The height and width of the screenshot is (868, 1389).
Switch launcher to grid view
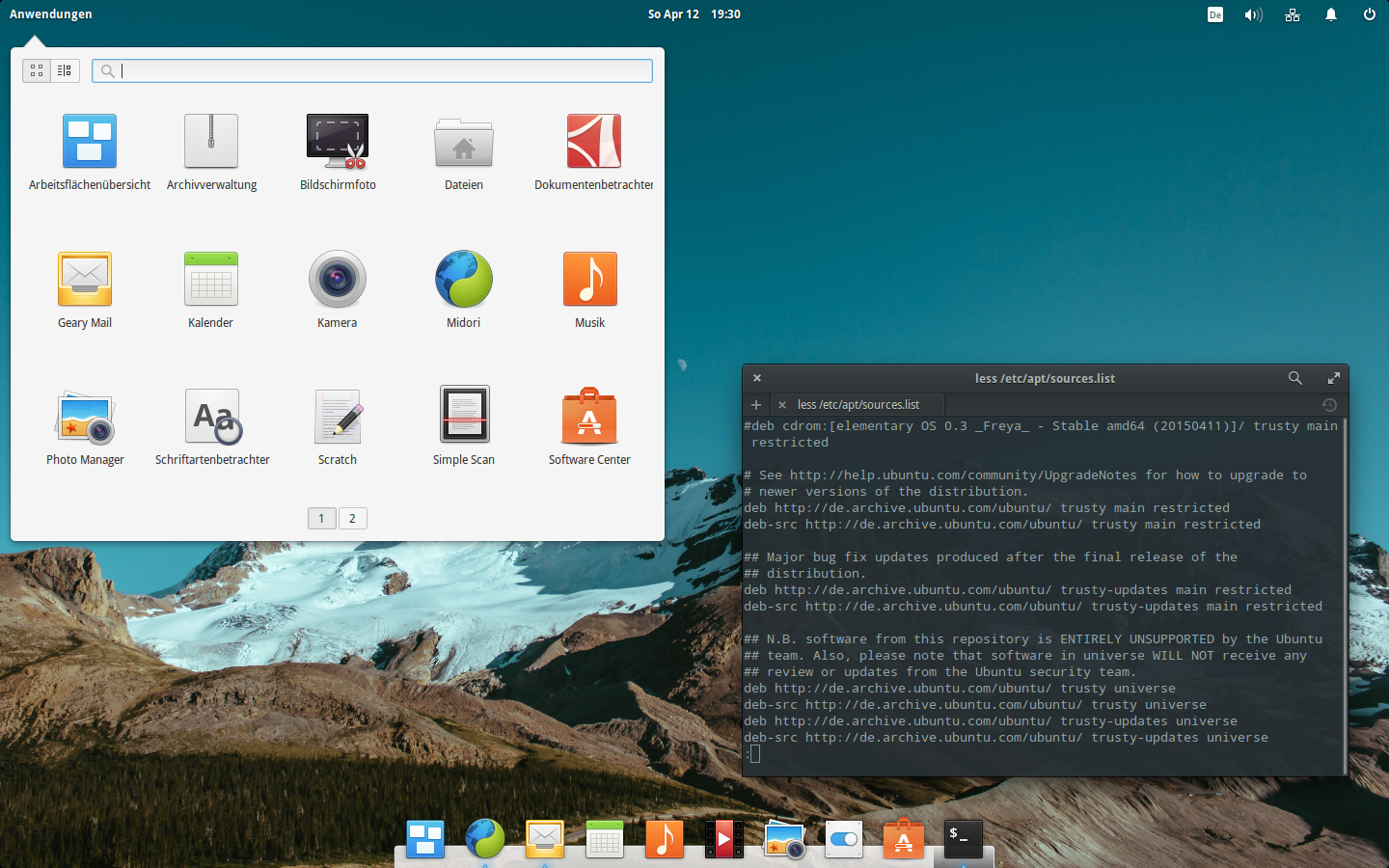37,70
